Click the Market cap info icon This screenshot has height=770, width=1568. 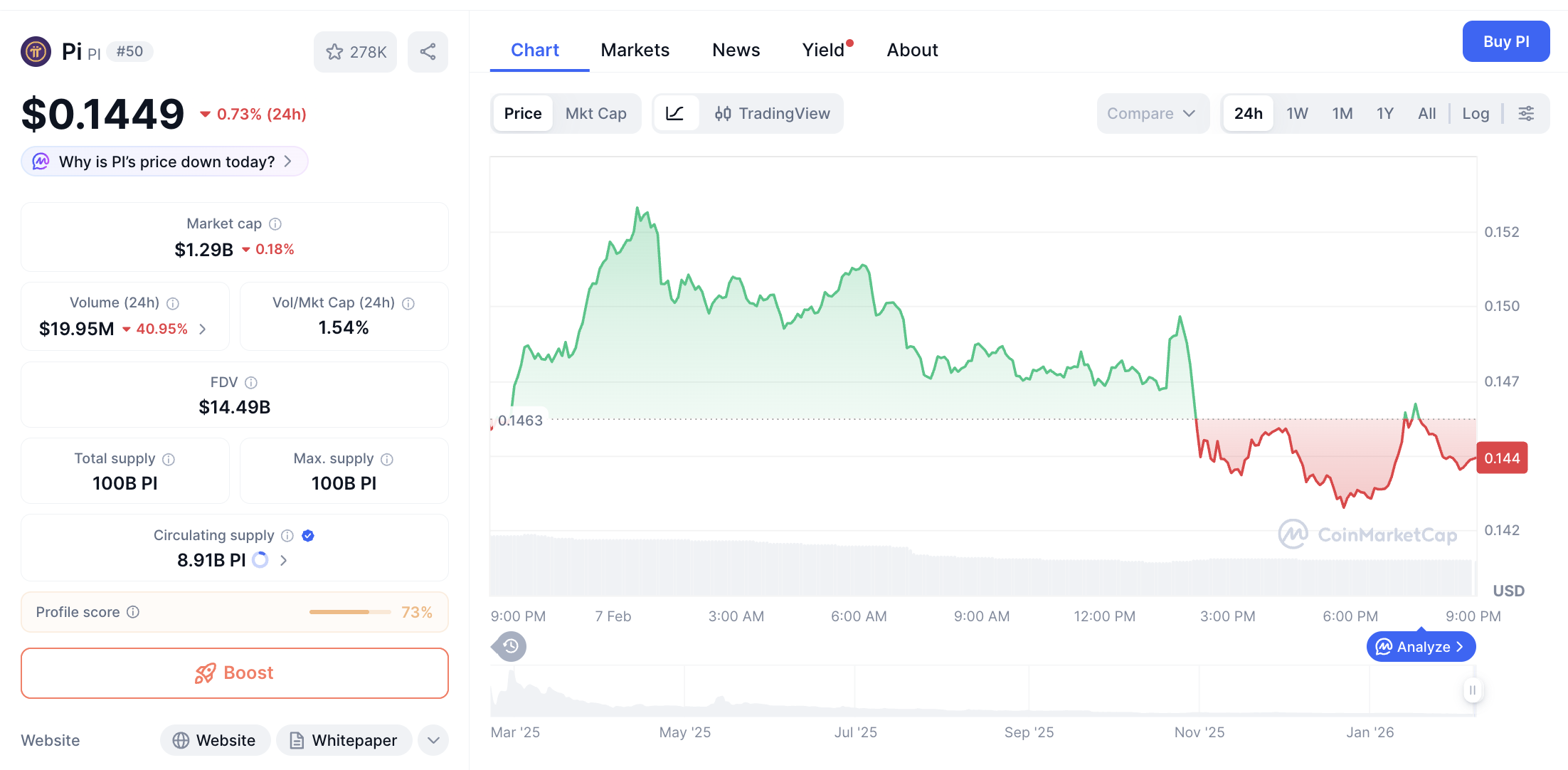(275, 223)
